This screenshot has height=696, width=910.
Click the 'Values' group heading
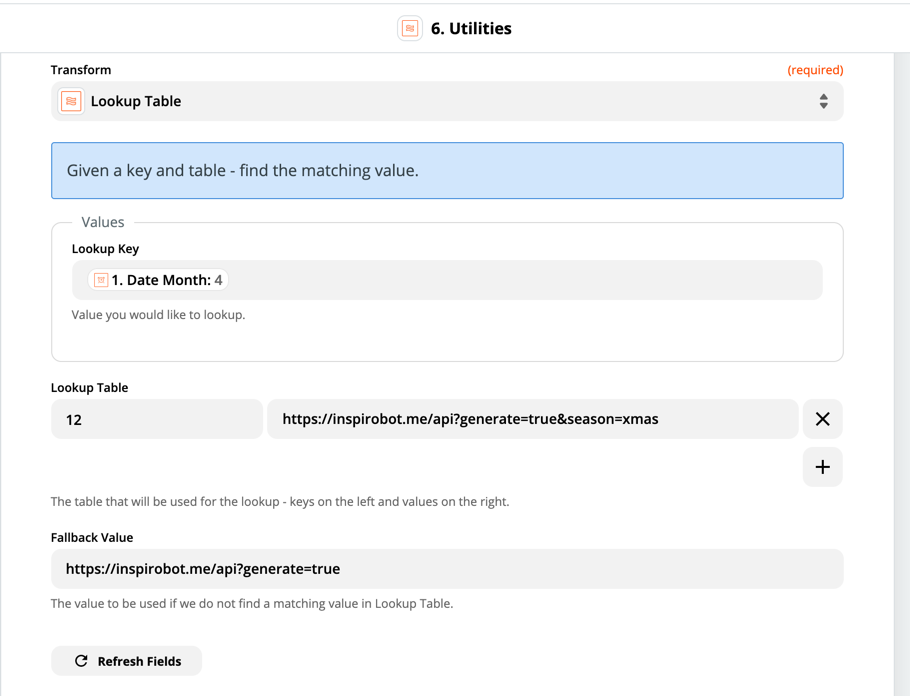(103, 222)
